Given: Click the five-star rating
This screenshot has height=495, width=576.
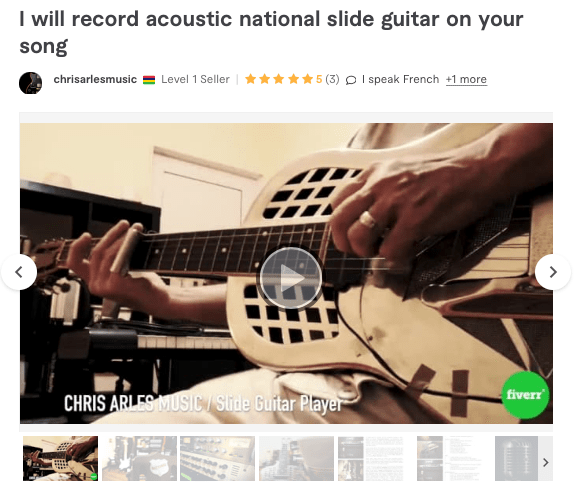Looking at the screenshot, I should (x=279, y=79).
